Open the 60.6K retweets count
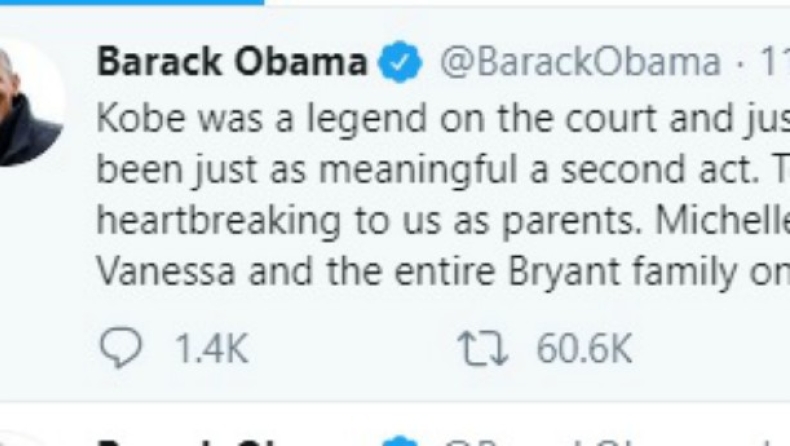 pyautogui.click(x=584, y=348)
